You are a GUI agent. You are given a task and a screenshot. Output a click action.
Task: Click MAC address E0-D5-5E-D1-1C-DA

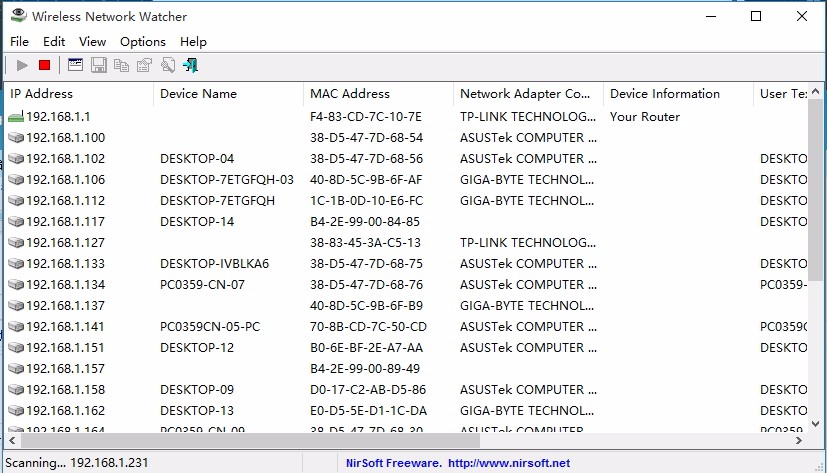368,410
